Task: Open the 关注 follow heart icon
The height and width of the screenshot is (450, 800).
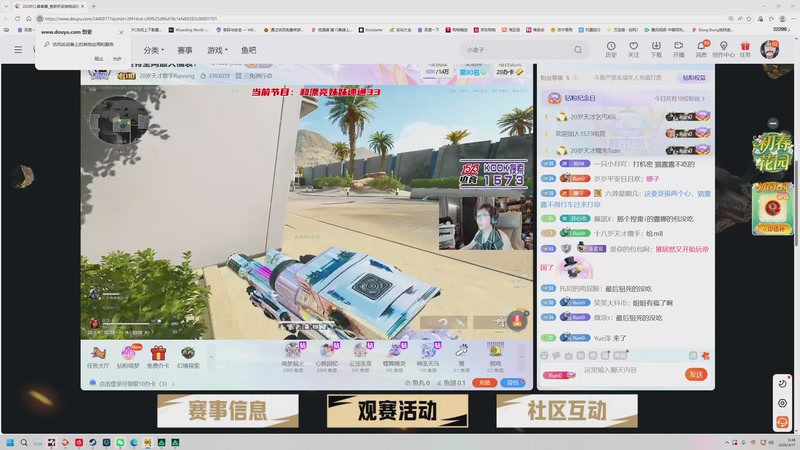Action: (x=633, y=49)
